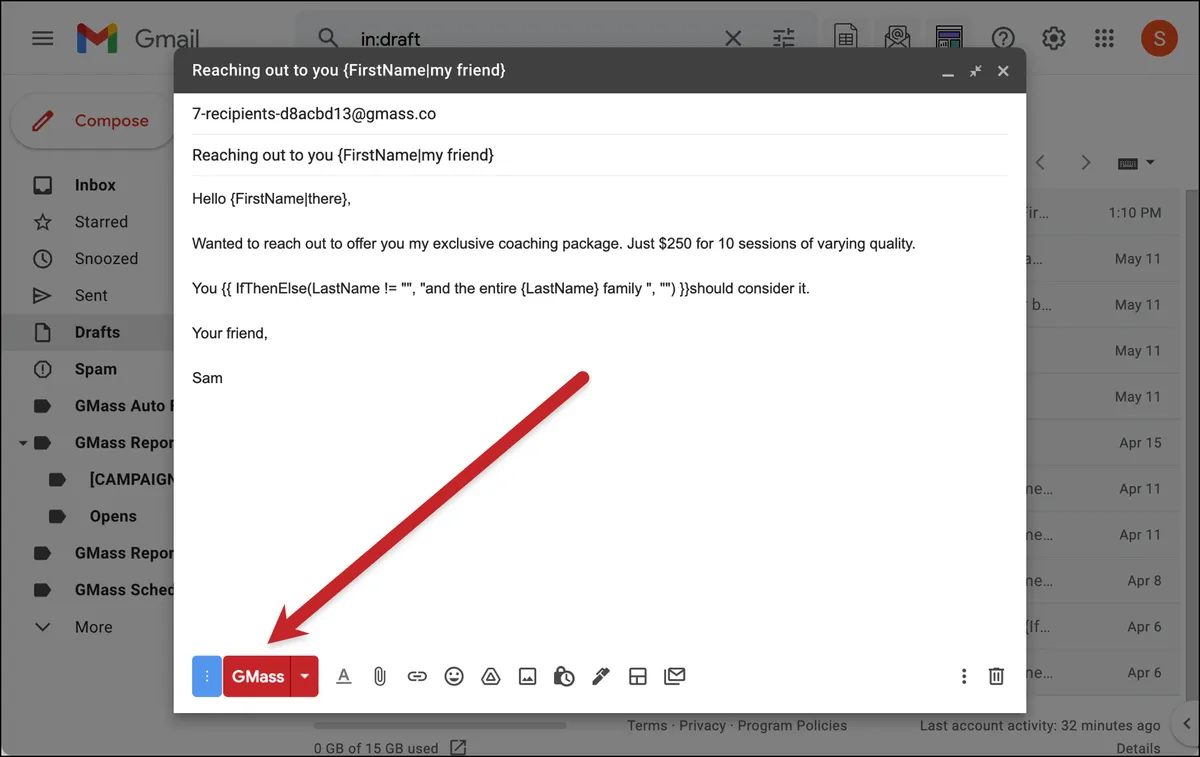Click the recipient address field

600,114
